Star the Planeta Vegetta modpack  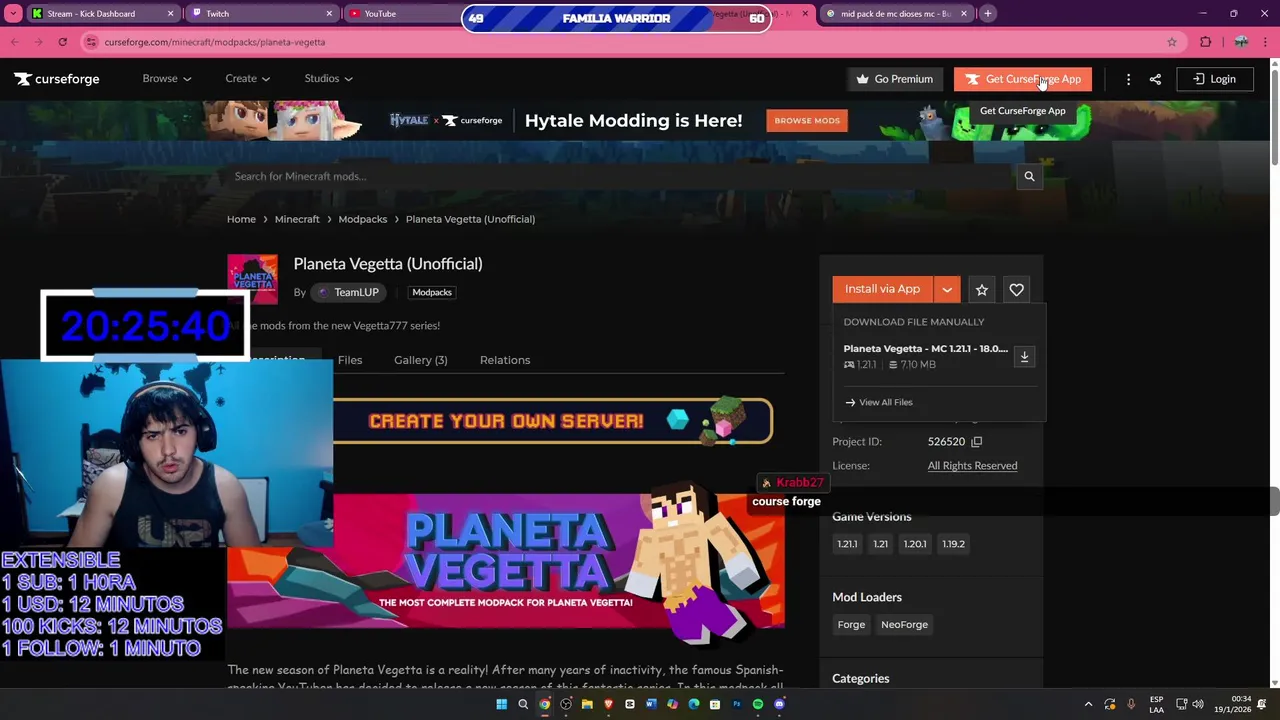click(982, 289)
